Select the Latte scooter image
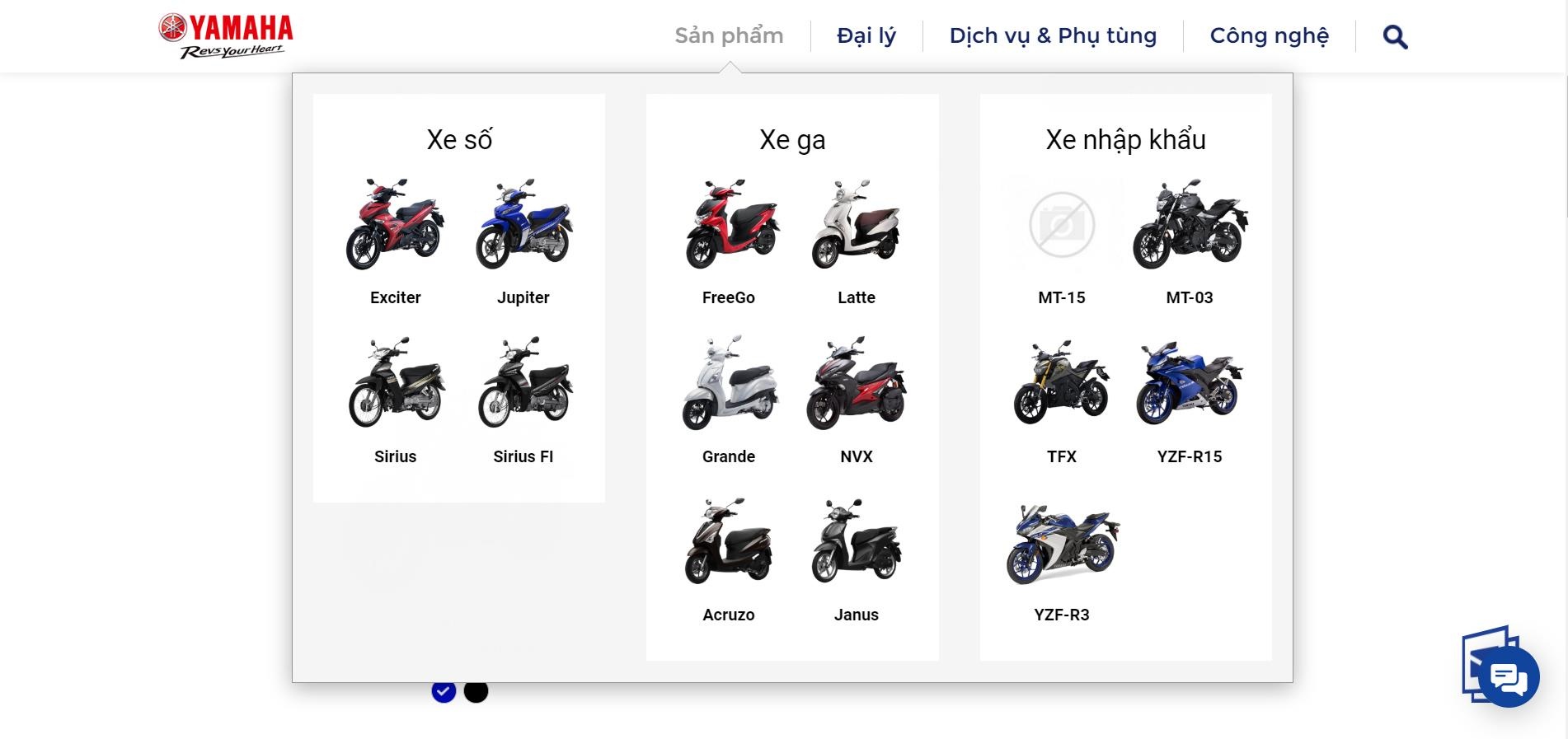Image resolution: width=1568 pixels, height=739 pixels. [857, 224]
